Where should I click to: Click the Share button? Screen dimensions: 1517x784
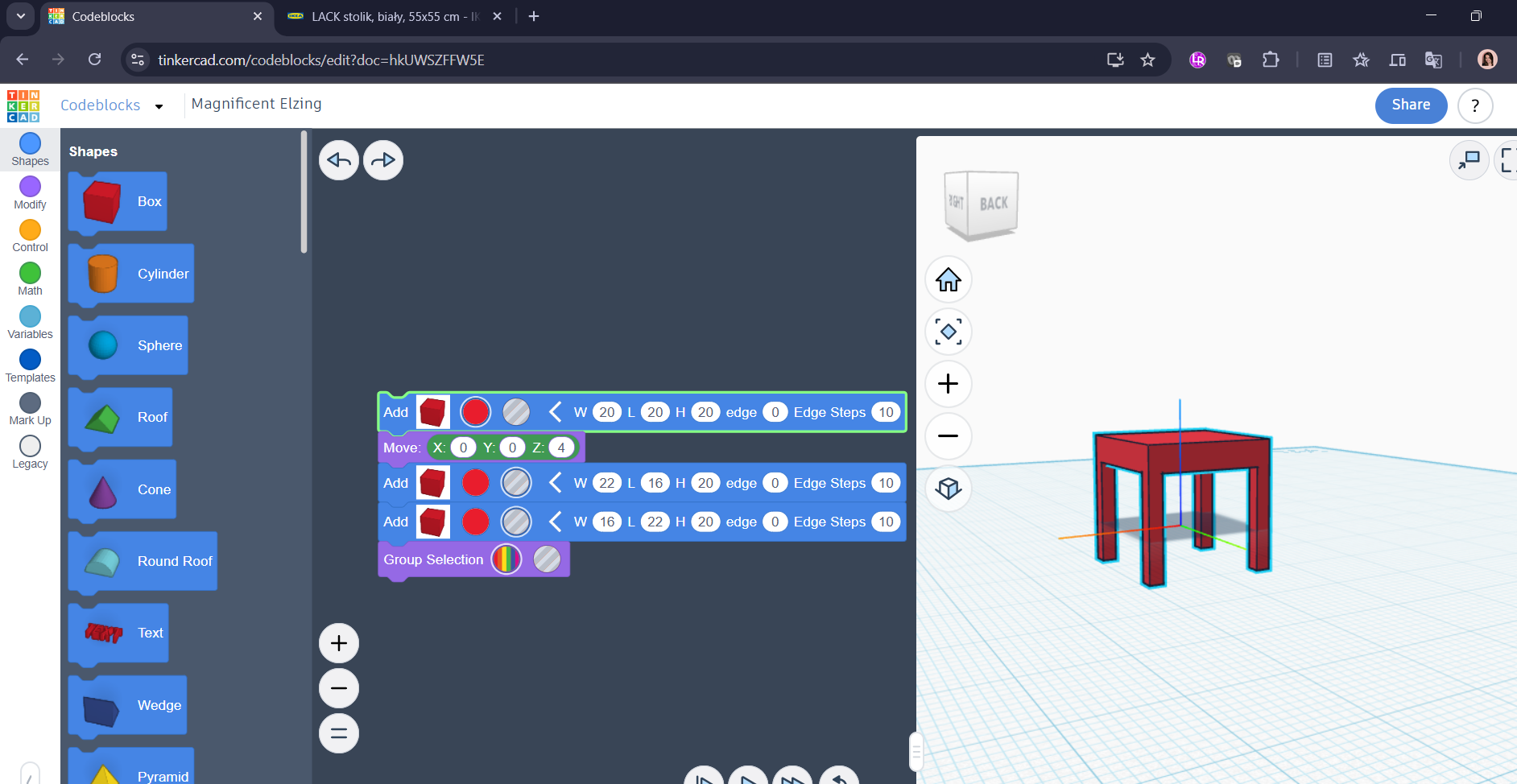[1411, 105]
